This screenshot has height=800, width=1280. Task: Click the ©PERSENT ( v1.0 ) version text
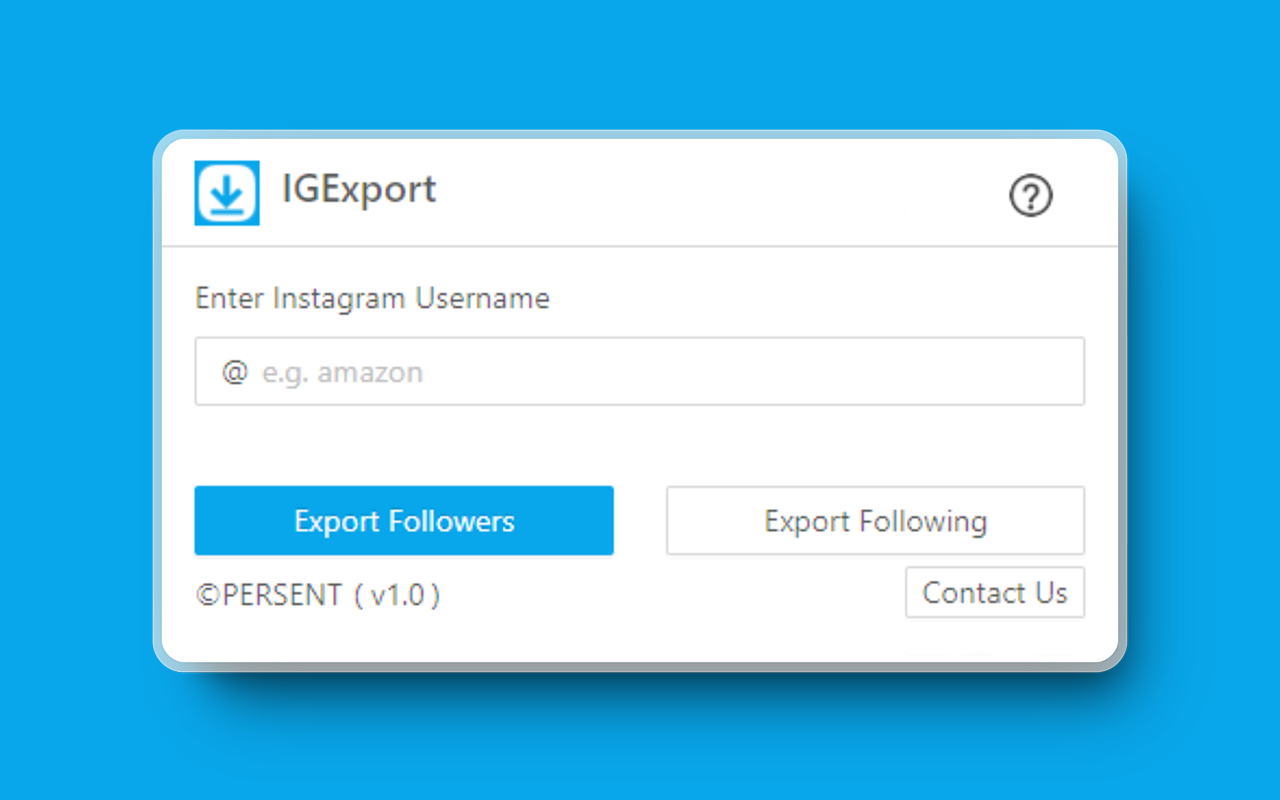pos(318,594)
